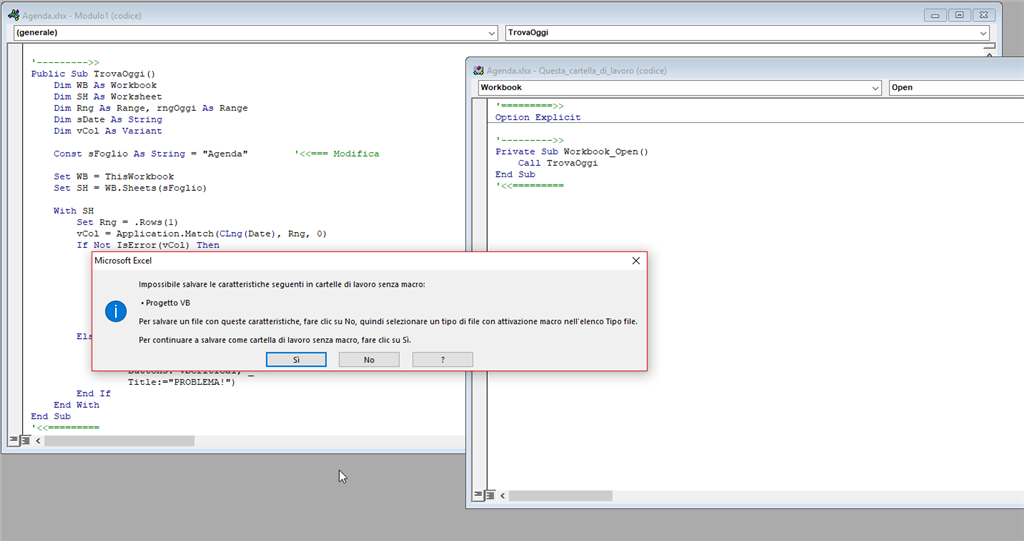This screenshot has height=541, width=1024.
Task: Click the line 'Set WB = ThisWorkbook'
Action: (x=114, y=176)
